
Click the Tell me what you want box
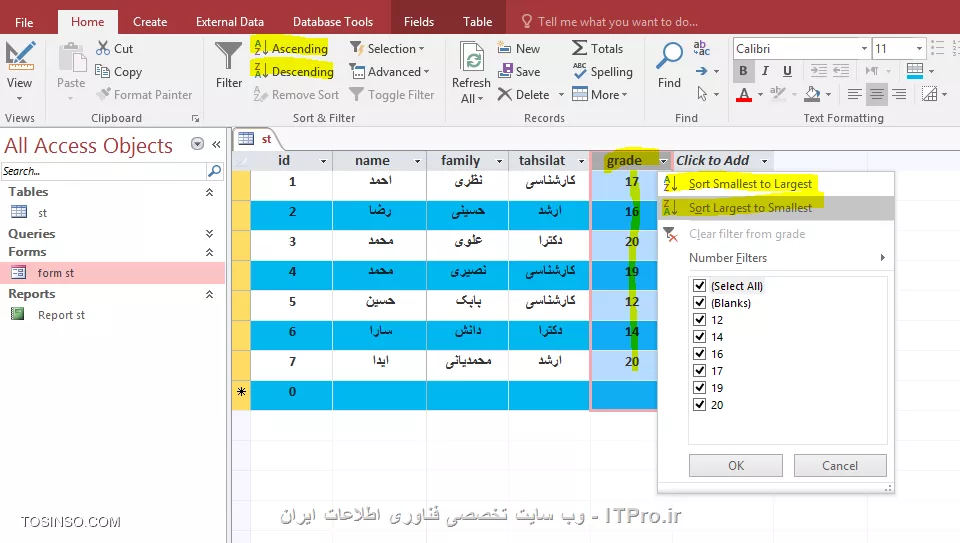click(617, 22)
